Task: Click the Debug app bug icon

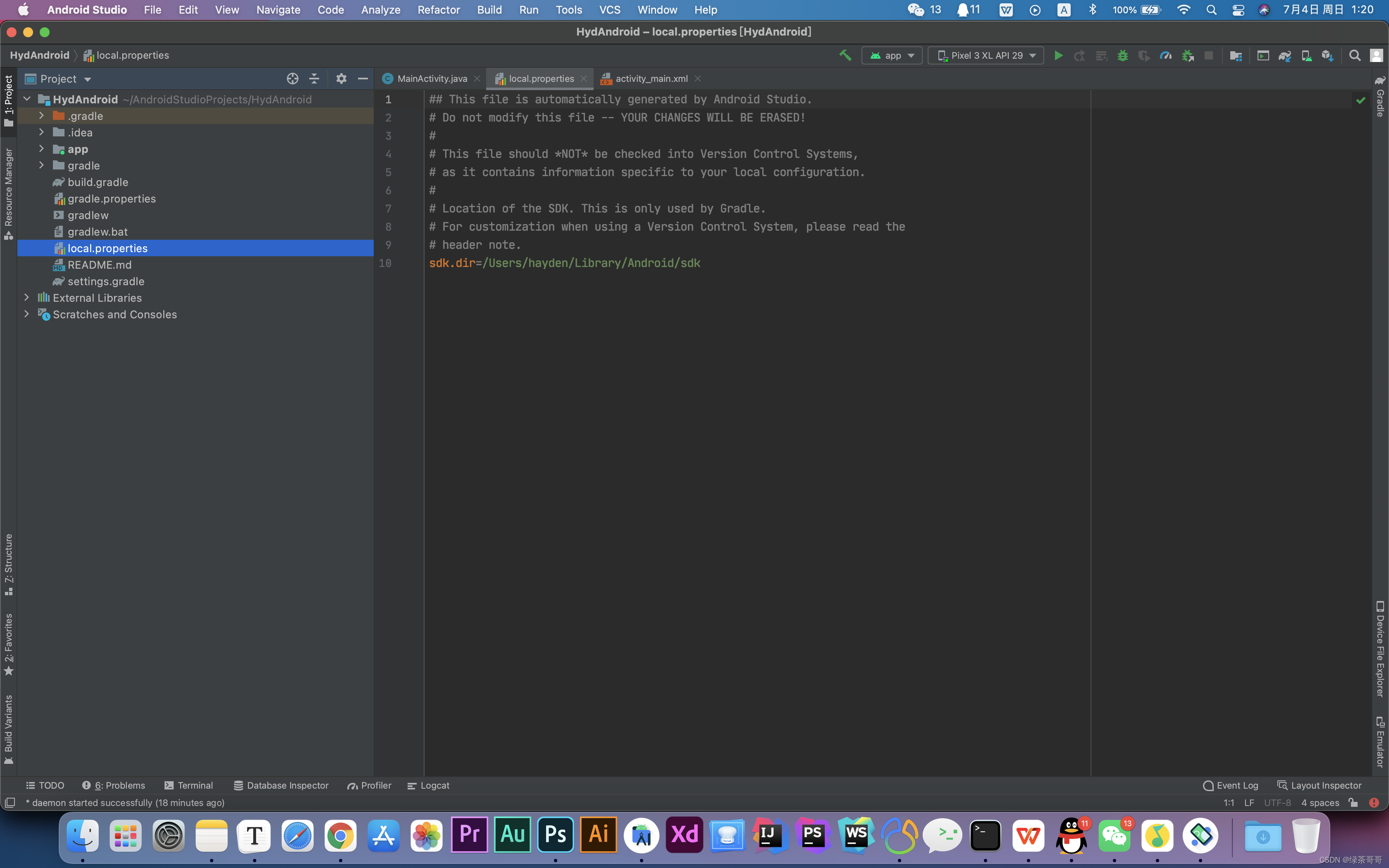Action: 1123,55
